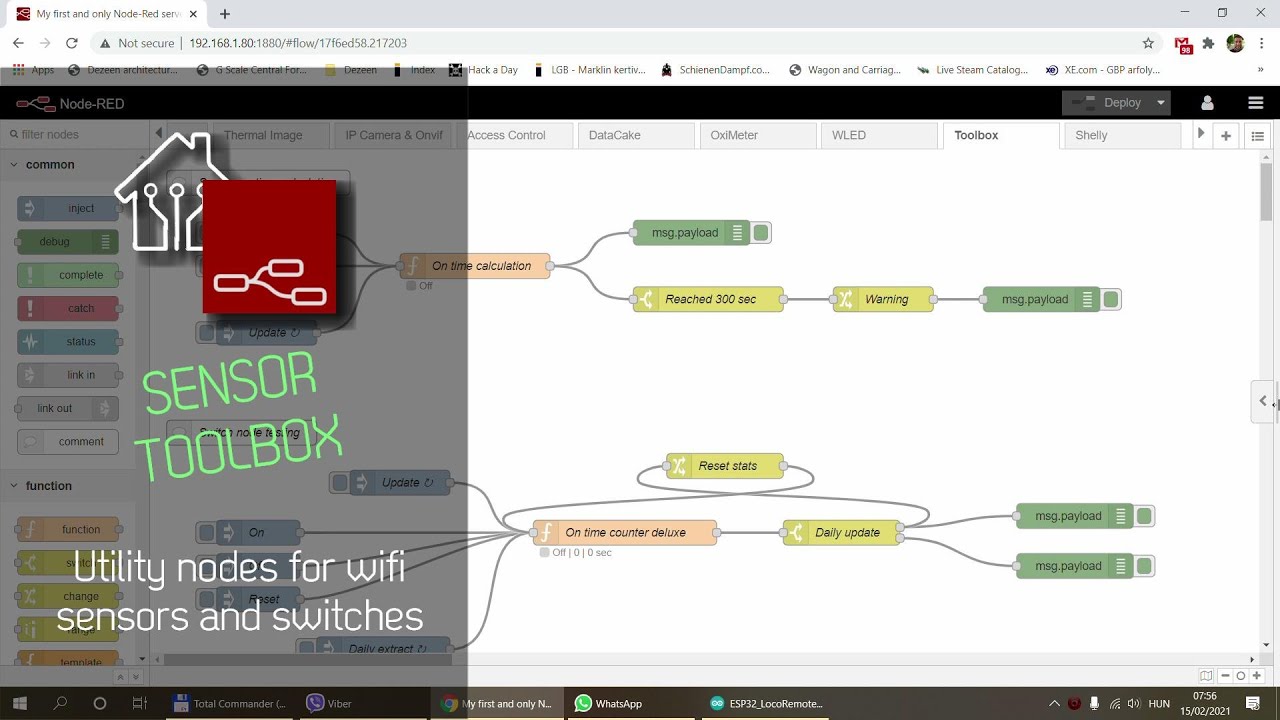The image size is (1280, 720).
Task: Pick the status node from palette
Action: tap(68, 342)
